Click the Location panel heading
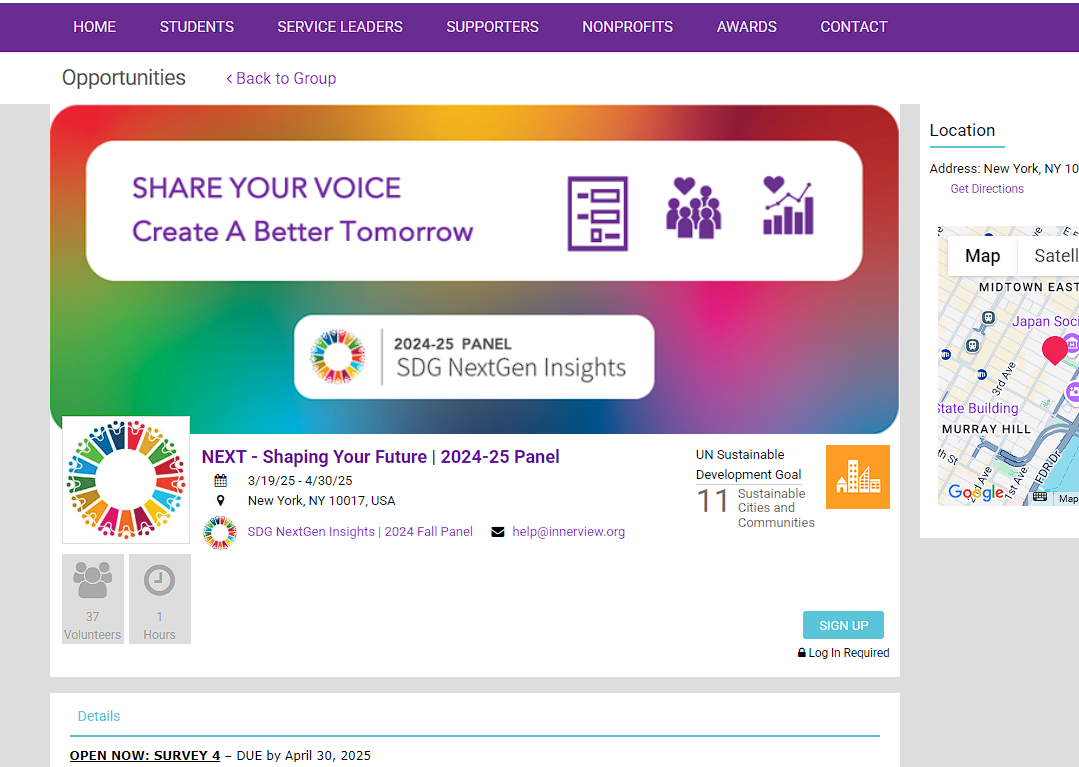This screenshot has height=767, width=1079. pos(962,130)
